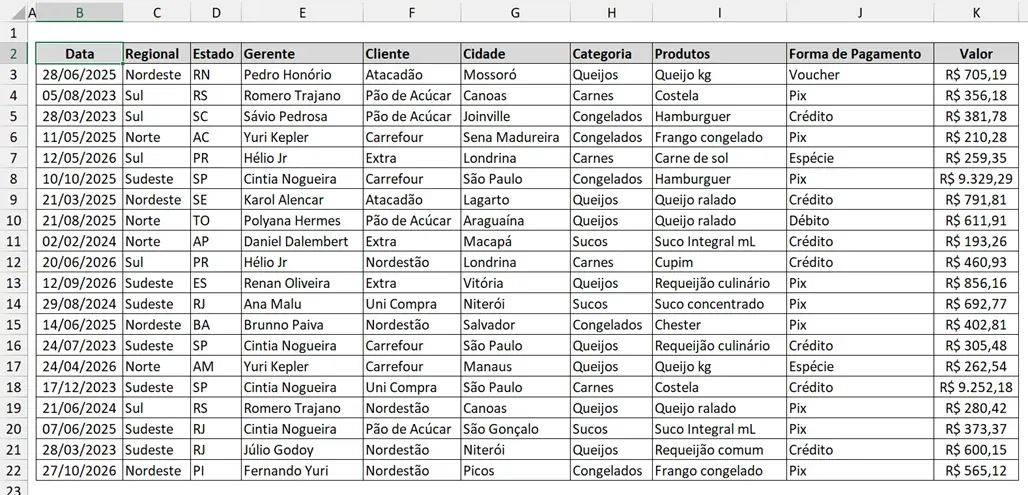Click cell with date 27/10/2026
This screenshot has width=1028, height=495.
pyautogui.click(x=79, y=471)
